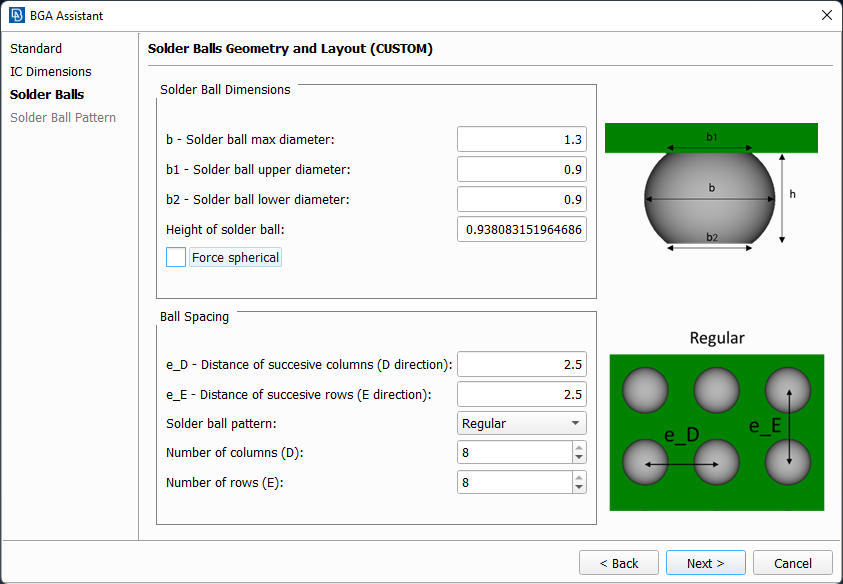Go to IC Dimensions page

[x=51, y=72]
